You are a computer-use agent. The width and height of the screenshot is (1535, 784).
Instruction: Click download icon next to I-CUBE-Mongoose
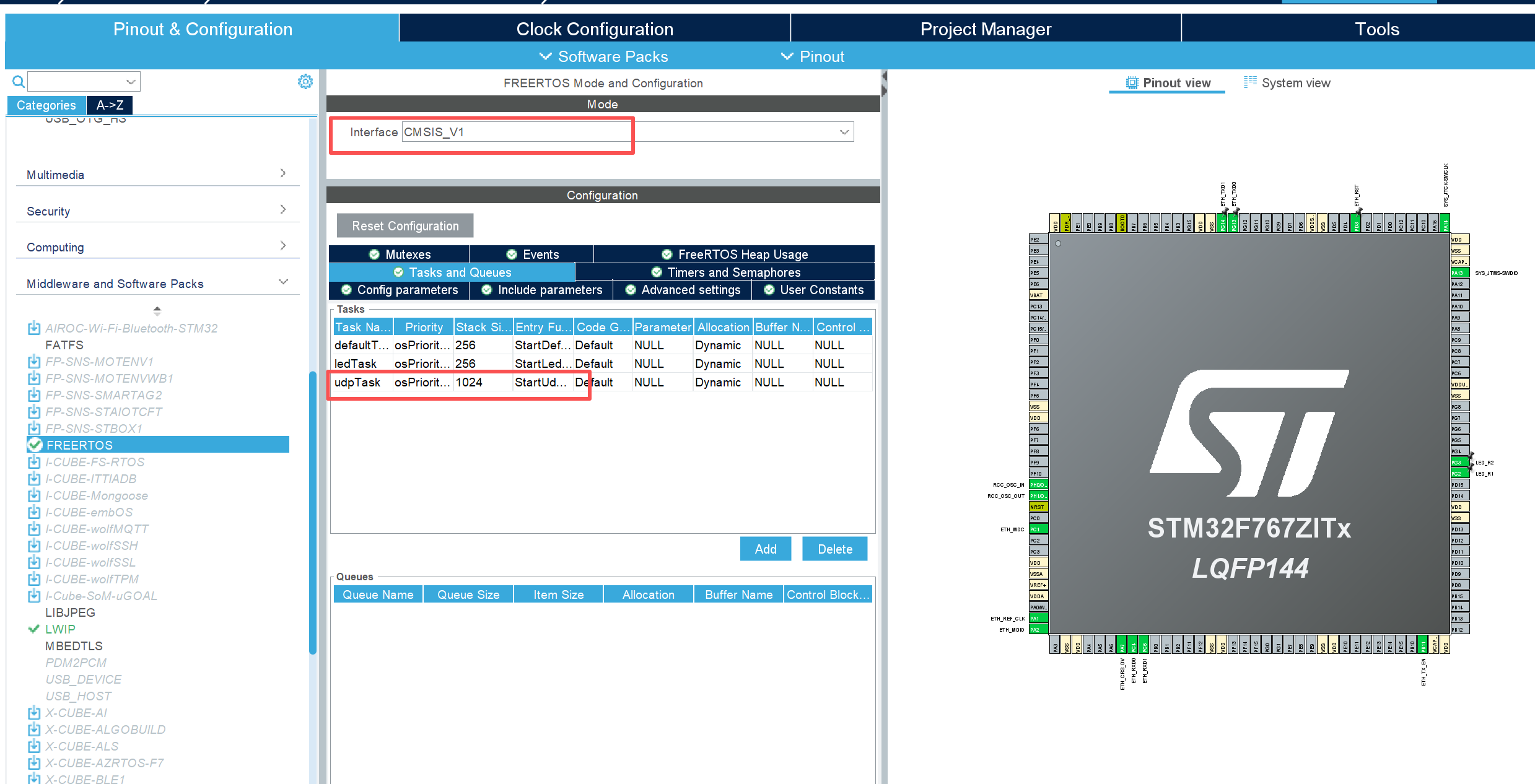pyautogui.click(x=34, y=495)
